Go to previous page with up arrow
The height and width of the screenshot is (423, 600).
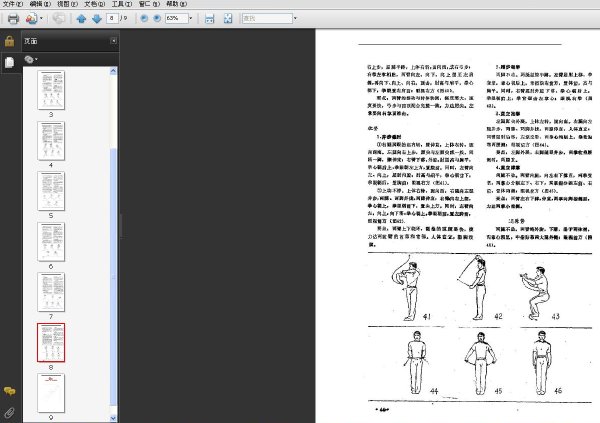point(81,18)
